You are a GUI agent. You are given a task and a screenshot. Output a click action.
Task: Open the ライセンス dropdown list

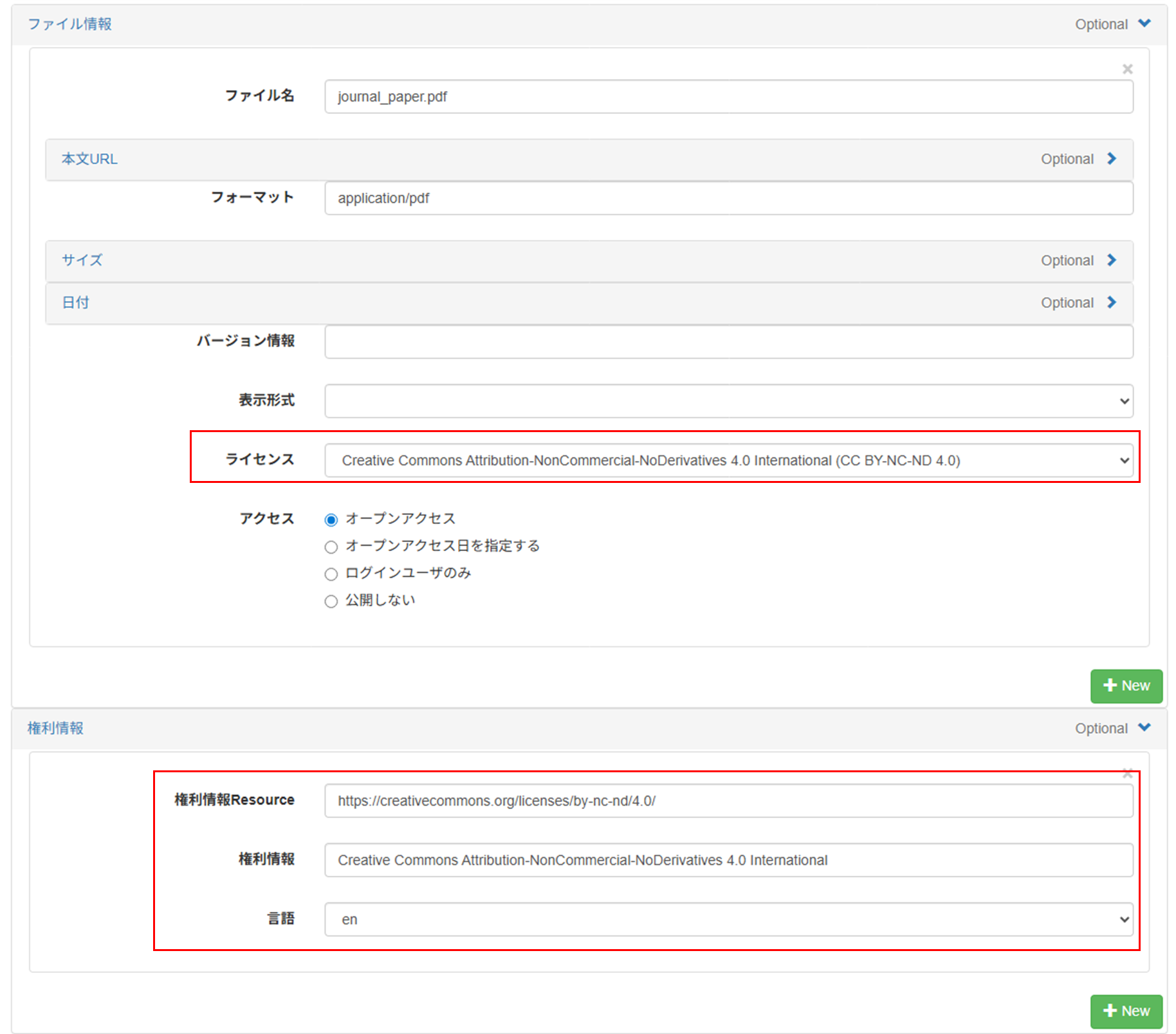point(728,460)
